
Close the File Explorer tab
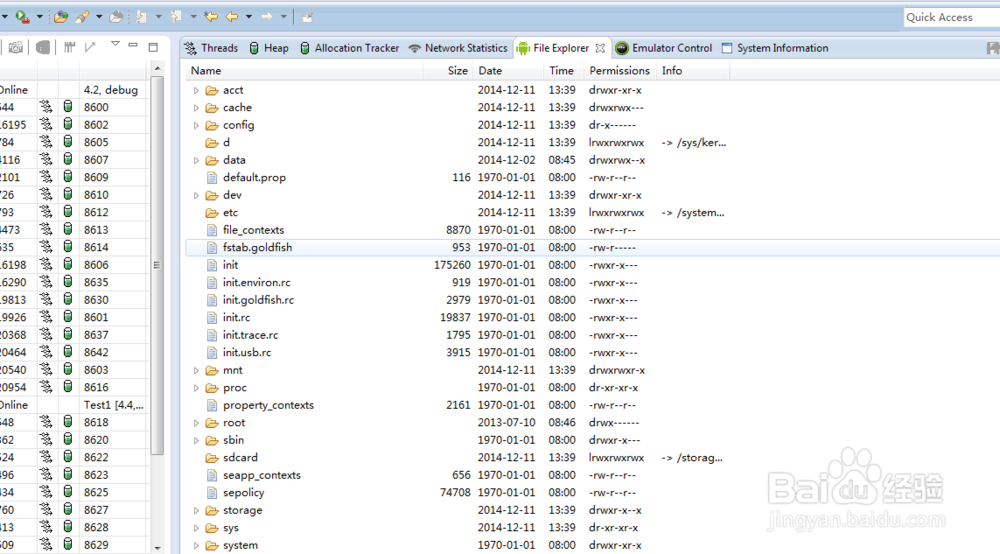600,48
